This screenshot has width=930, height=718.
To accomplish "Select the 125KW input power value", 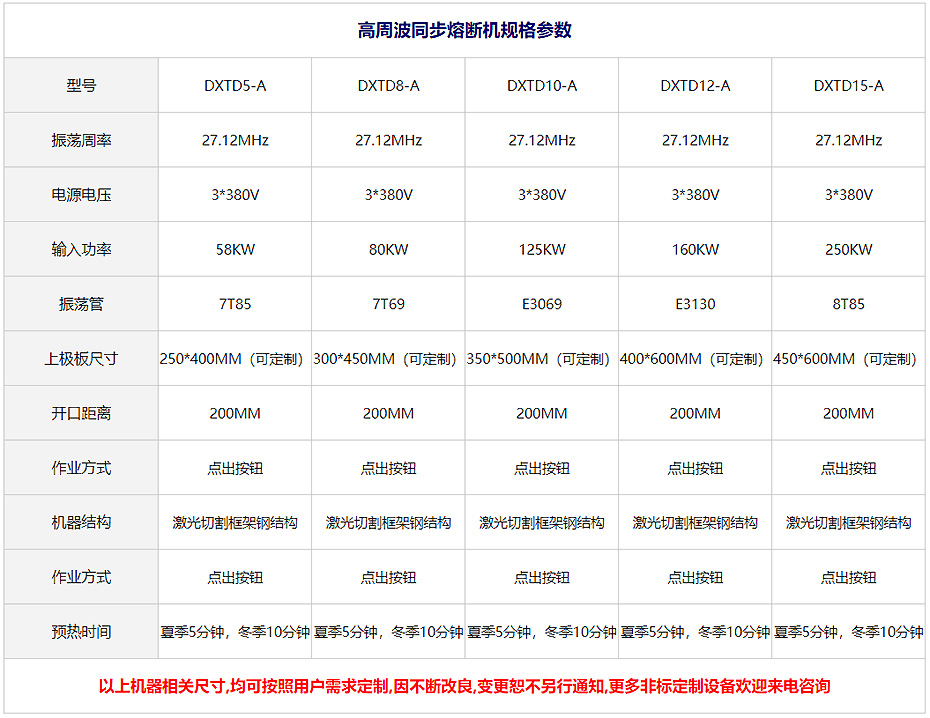I will point(542,250).
